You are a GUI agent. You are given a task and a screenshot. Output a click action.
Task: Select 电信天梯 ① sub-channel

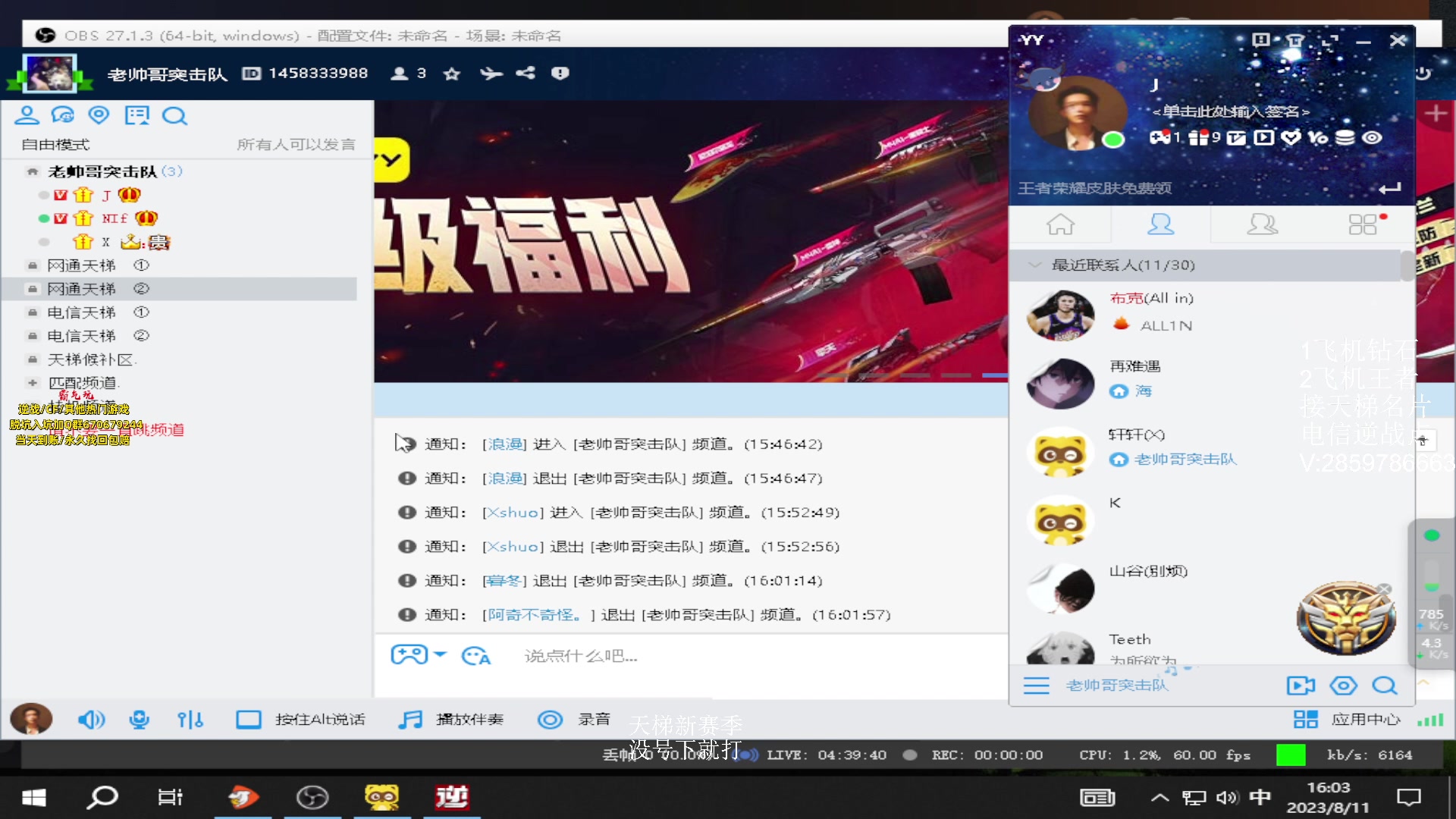[x=179, y=312]
